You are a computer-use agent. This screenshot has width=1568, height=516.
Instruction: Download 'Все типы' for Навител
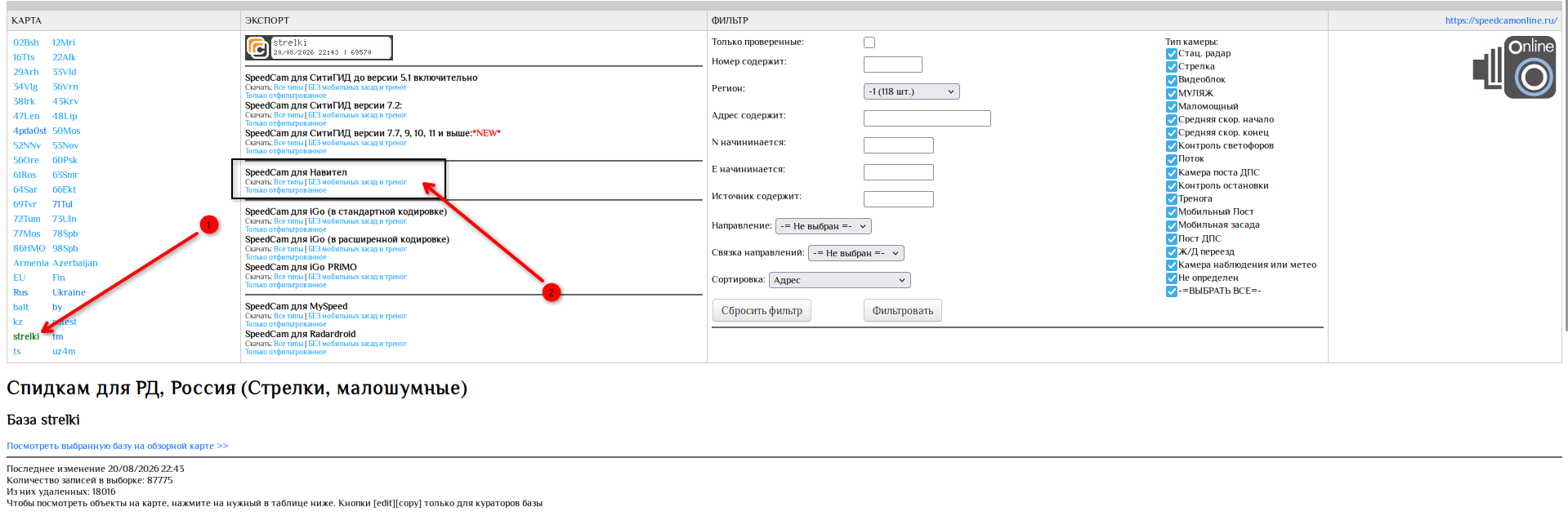click(x=288, y=182)
